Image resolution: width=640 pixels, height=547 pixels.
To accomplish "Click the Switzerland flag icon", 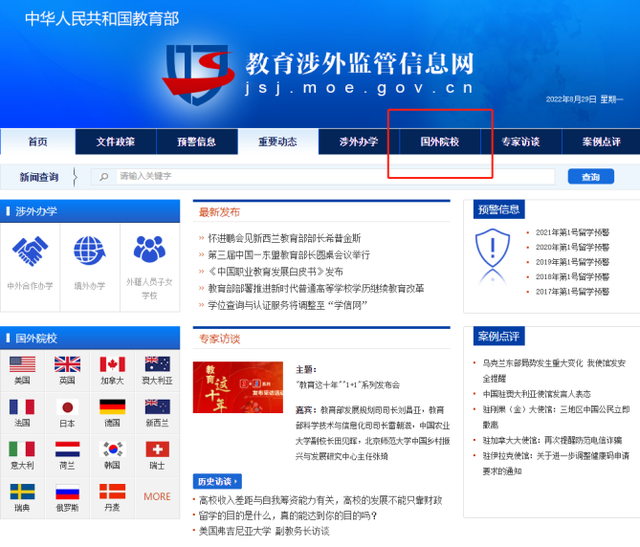I will [157, 449].
